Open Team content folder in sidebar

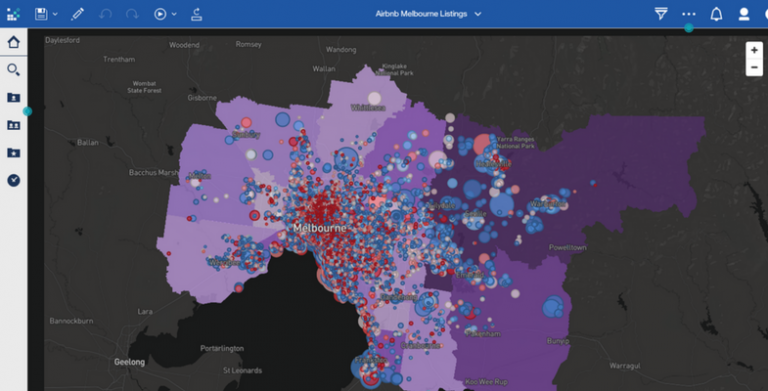click(x=13, y=125)
